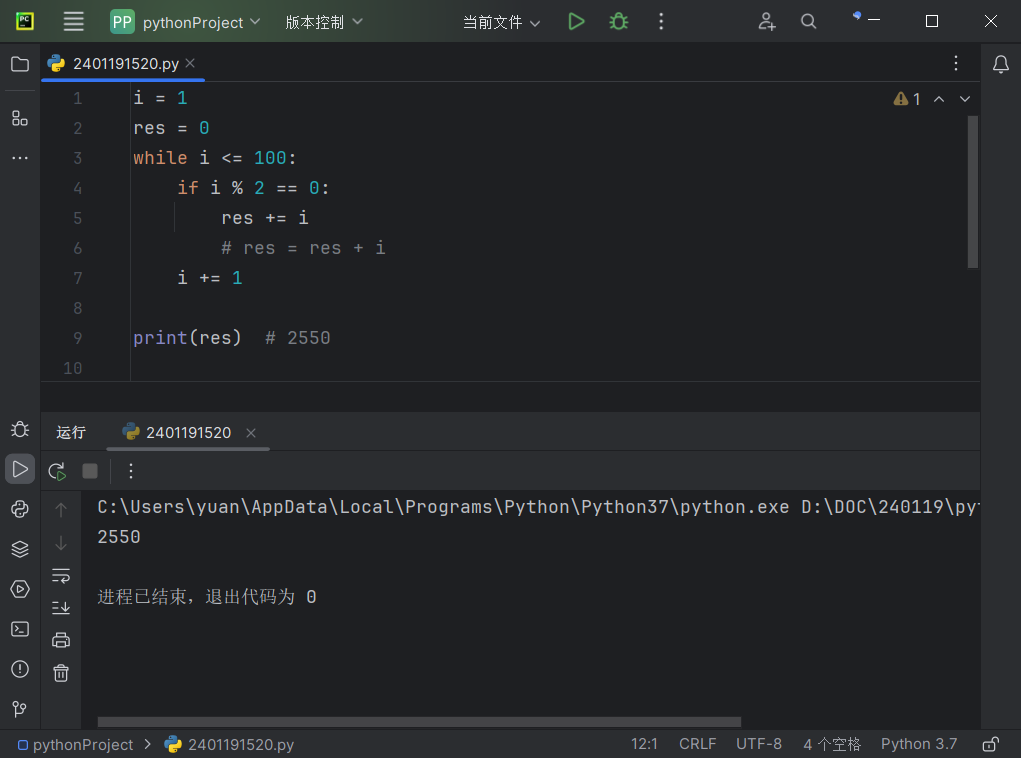Open Search Everywhere magnifier icon

pos(808,21)
